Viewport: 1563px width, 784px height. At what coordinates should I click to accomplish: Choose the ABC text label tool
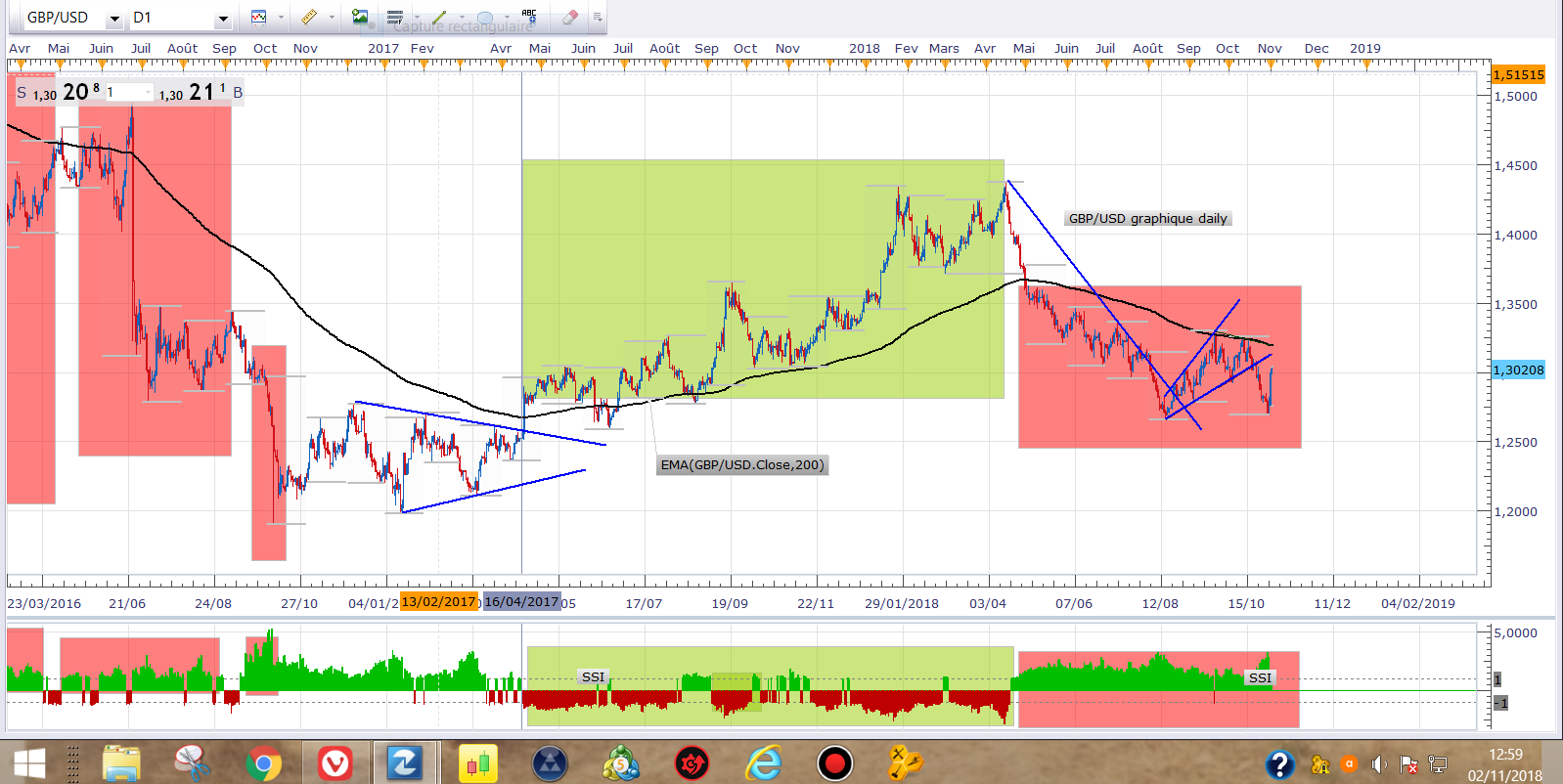click(x=529, y=17)
